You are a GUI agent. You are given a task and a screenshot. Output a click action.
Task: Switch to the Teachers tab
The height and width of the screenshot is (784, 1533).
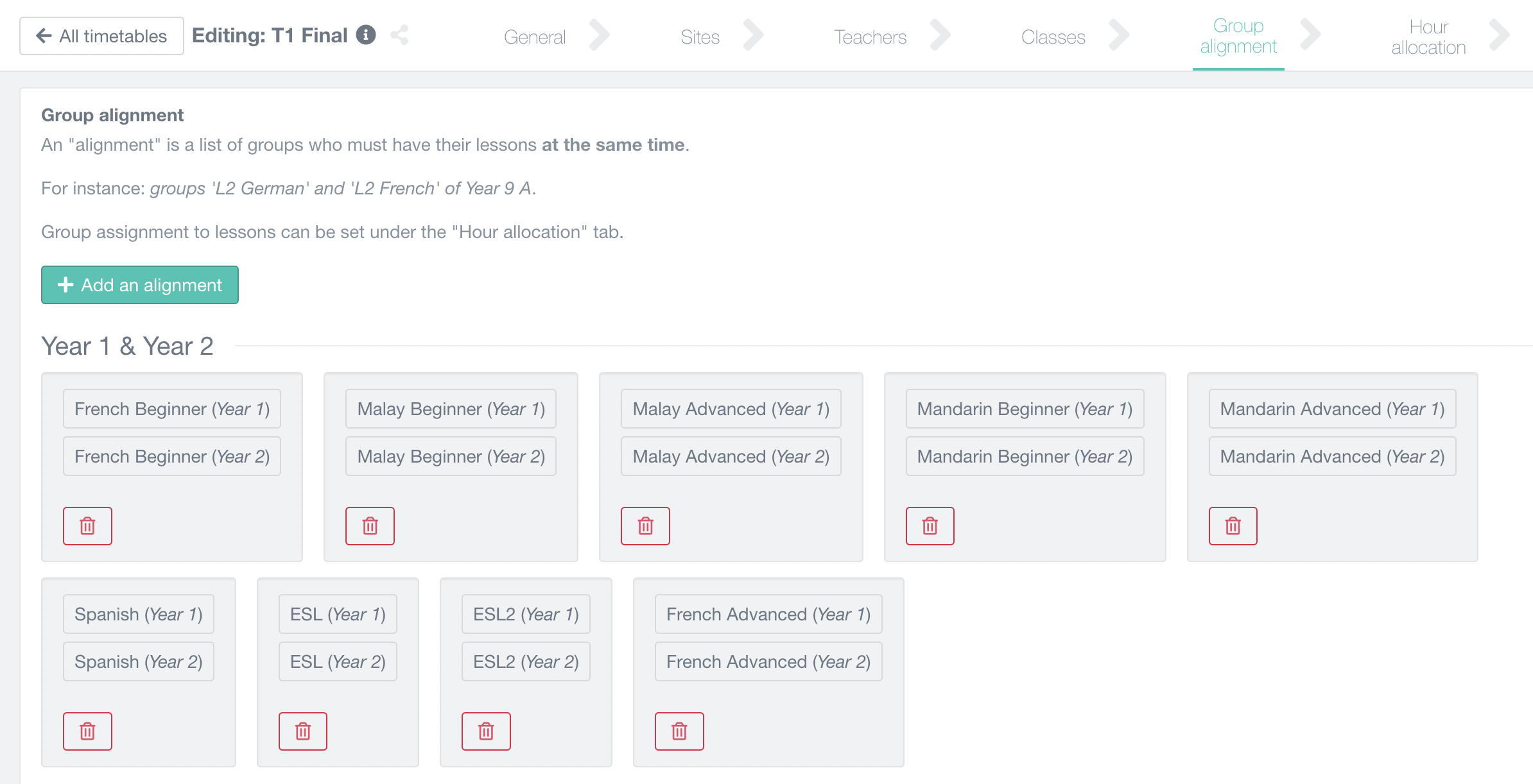(870, 37)
